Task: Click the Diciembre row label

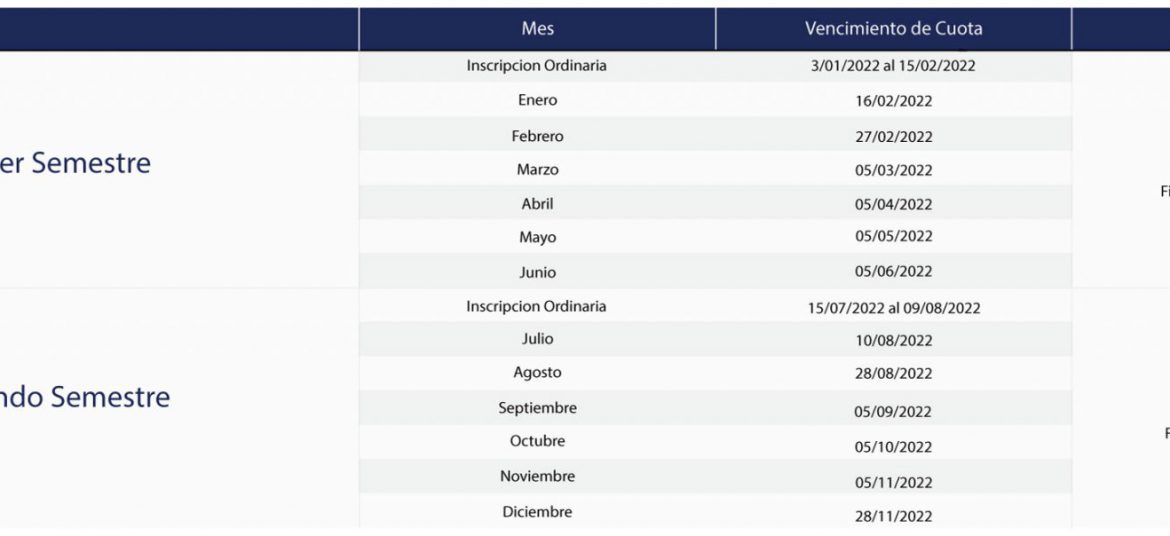Action: 537,512
